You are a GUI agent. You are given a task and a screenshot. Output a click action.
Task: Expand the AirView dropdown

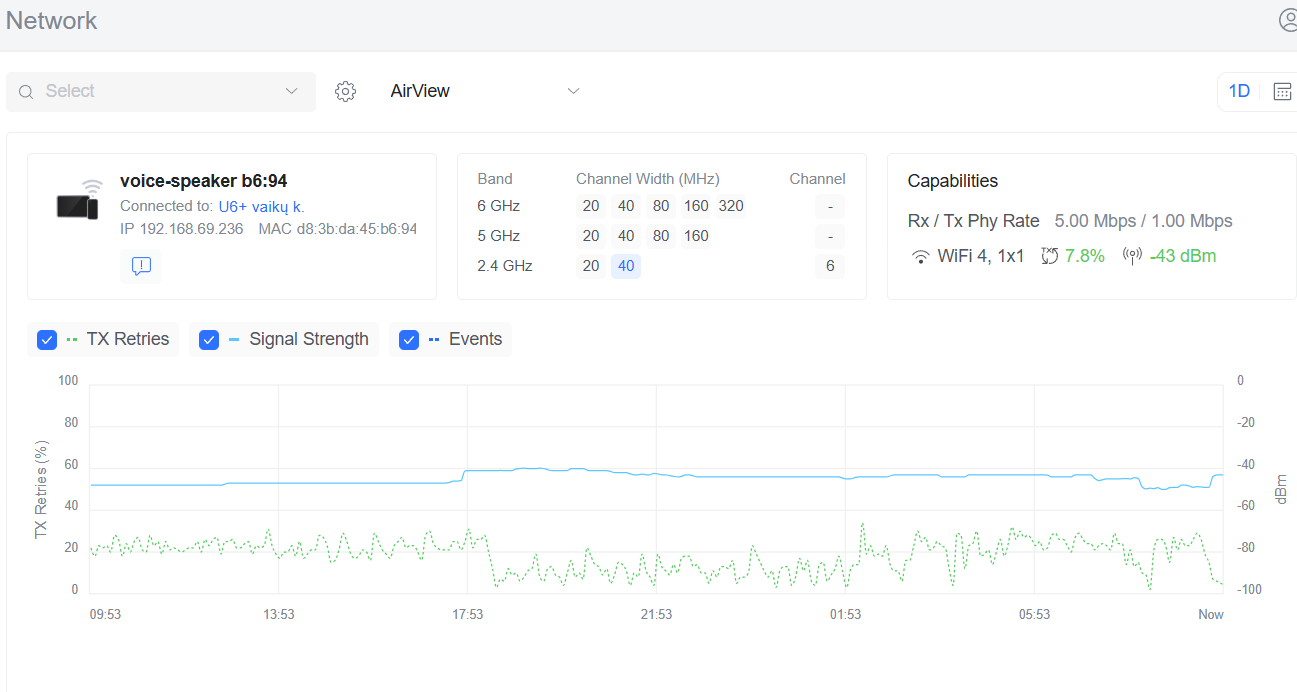click(x=485, y=91)
